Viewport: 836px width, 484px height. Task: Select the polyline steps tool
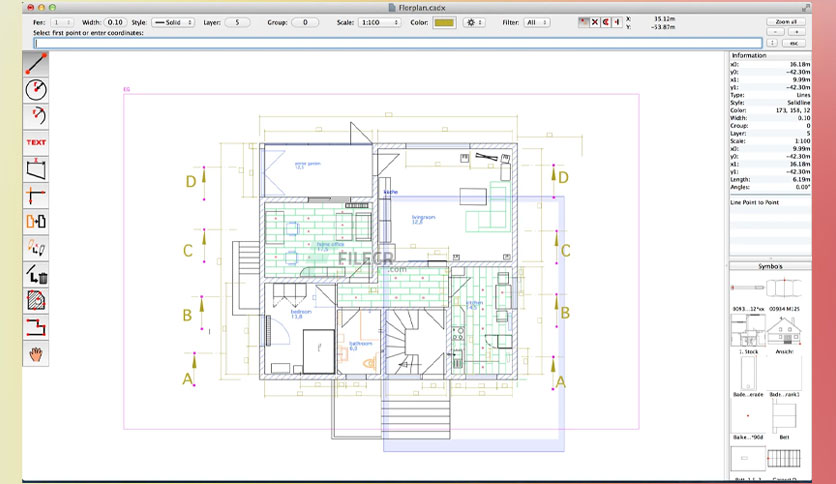[36, 327]
